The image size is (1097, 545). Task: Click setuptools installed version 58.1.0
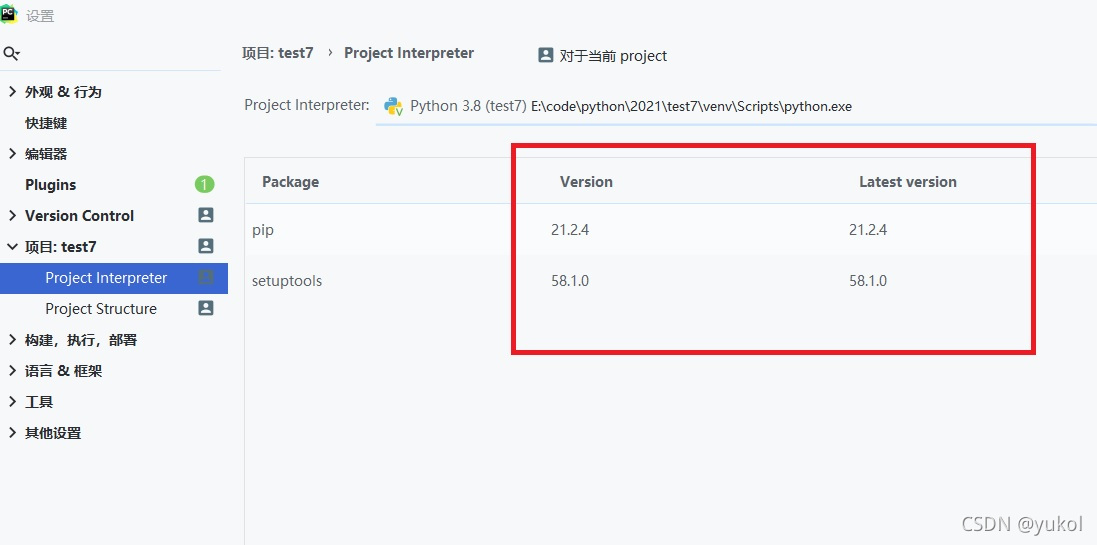[570, 281]
